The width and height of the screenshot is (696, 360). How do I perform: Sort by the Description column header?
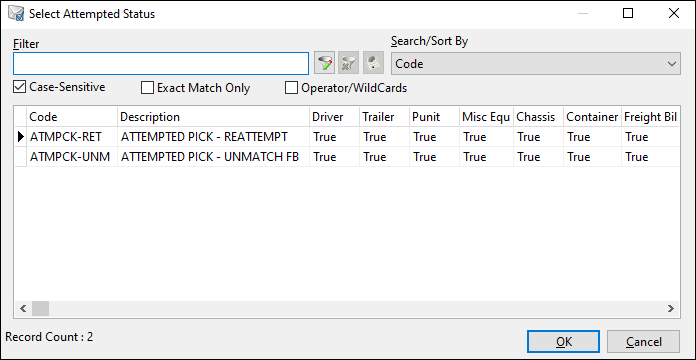pos(214,117)
